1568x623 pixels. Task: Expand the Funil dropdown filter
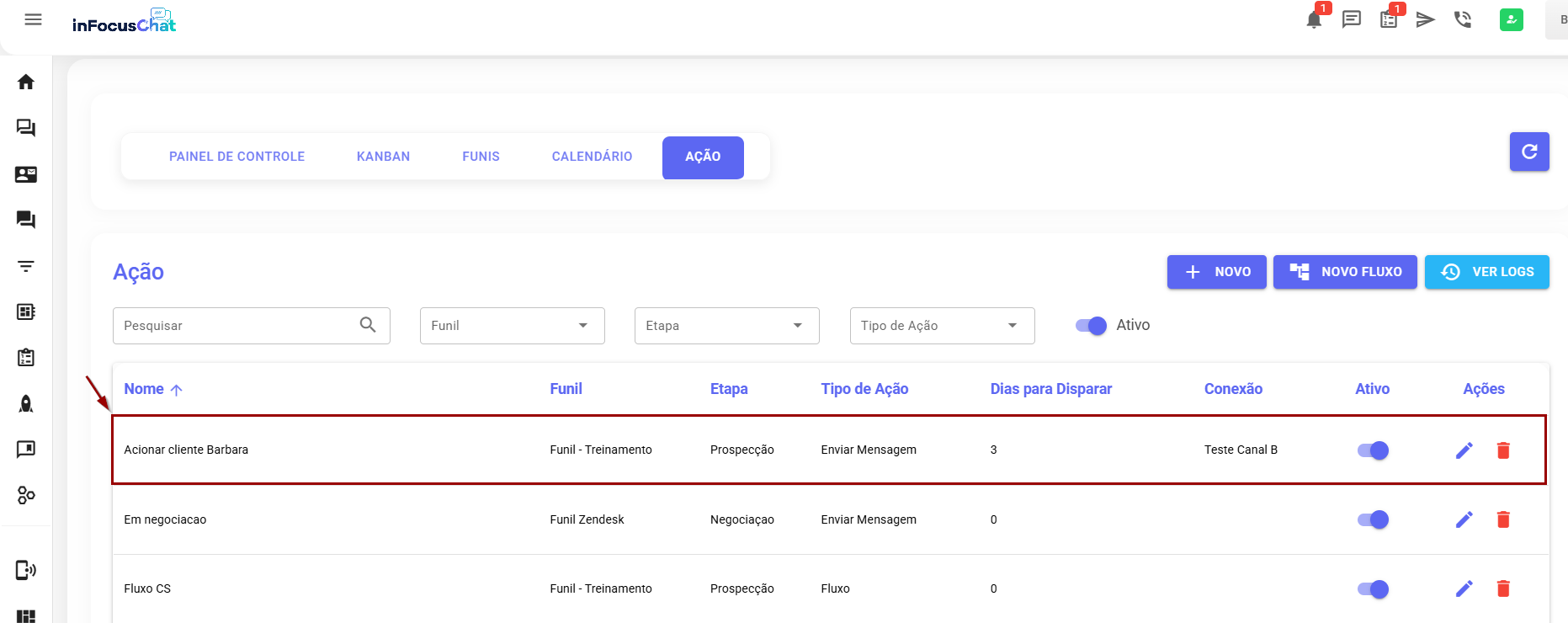pos(512,326)
